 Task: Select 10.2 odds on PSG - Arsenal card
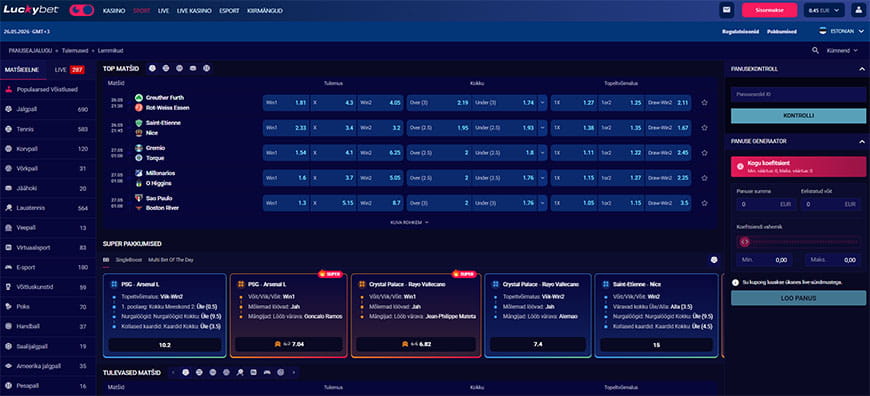click(165, 345)
